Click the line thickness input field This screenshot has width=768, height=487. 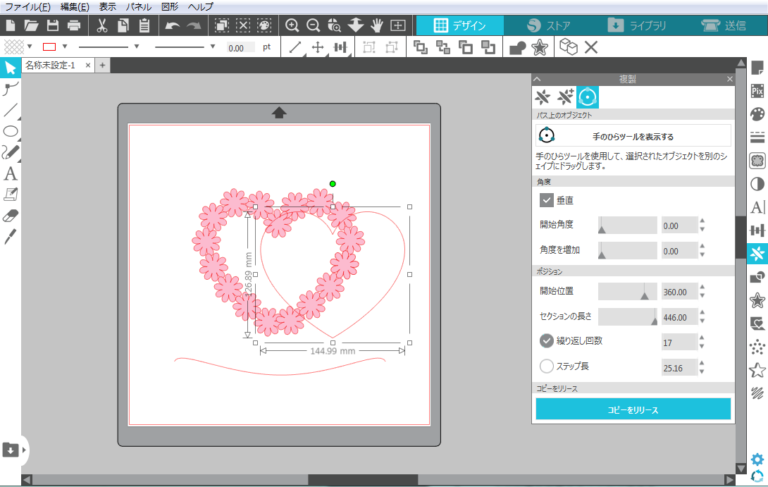pos(240,48)
